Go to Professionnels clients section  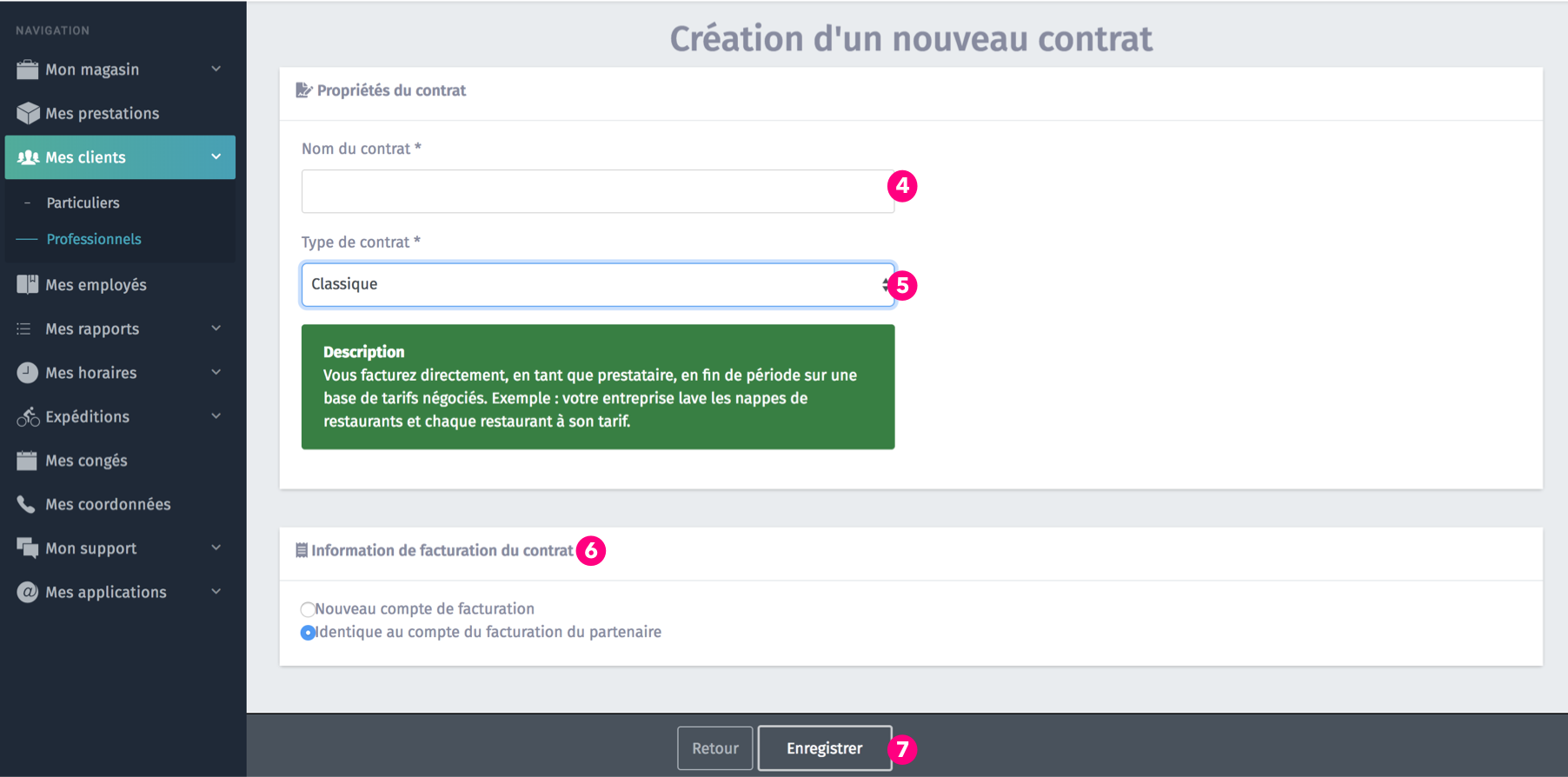pyautogui.click(x=94, y=239)
